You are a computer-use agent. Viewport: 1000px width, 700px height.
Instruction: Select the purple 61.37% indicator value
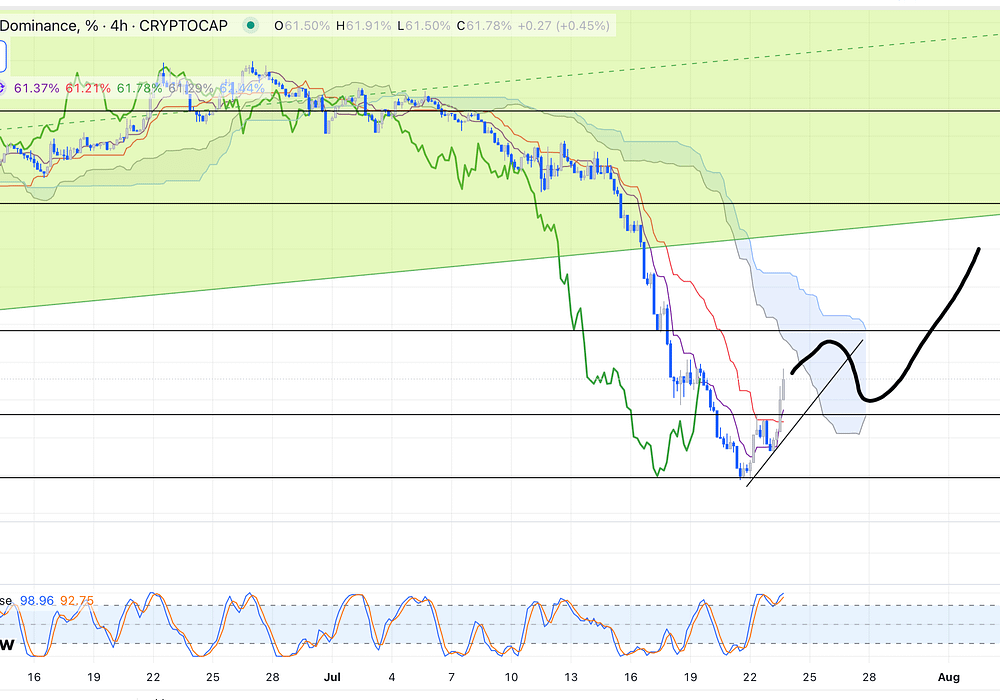pos(37,89)
